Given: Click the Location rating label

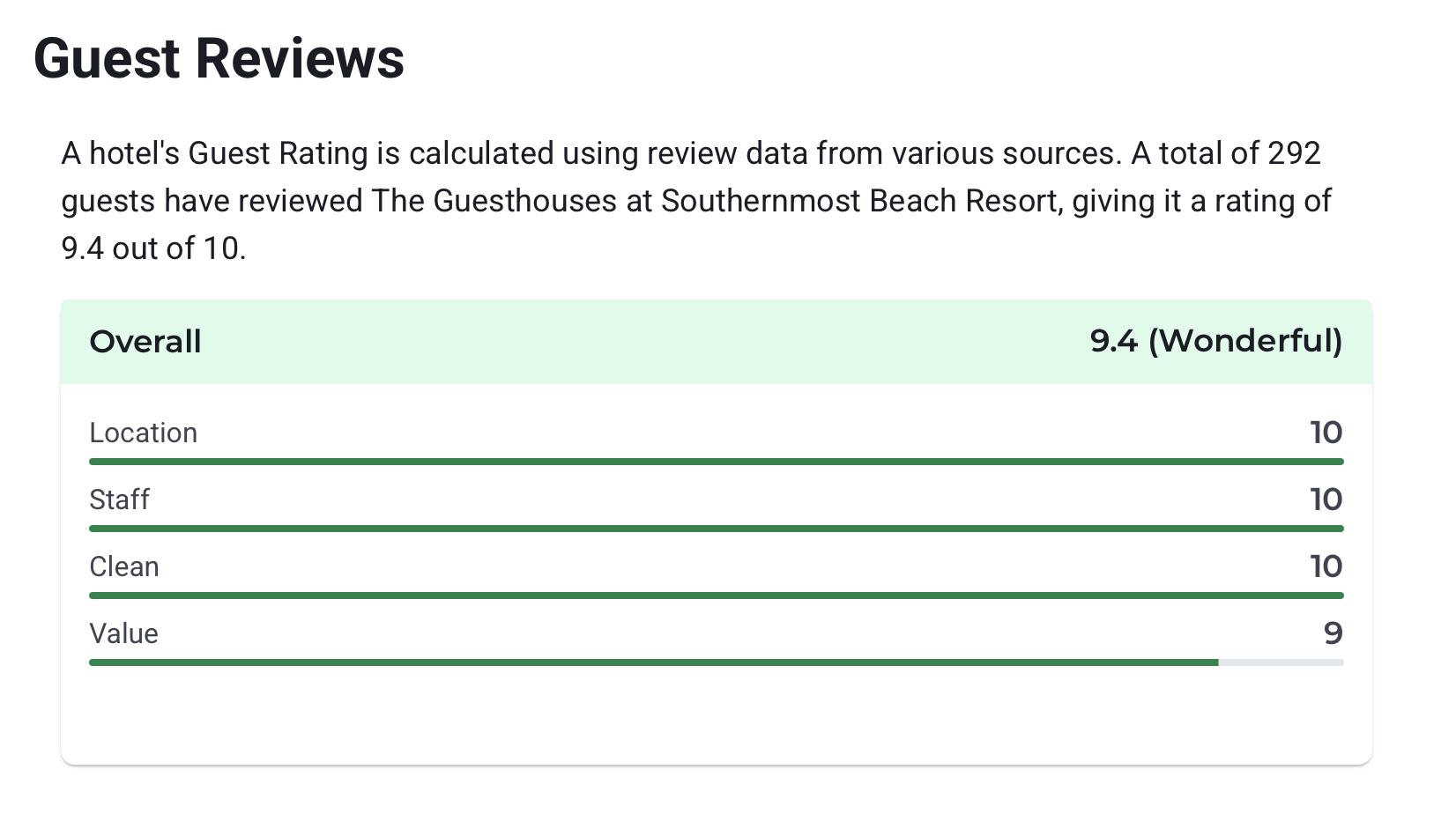Looking at the screenshot, I should [143, 433].
